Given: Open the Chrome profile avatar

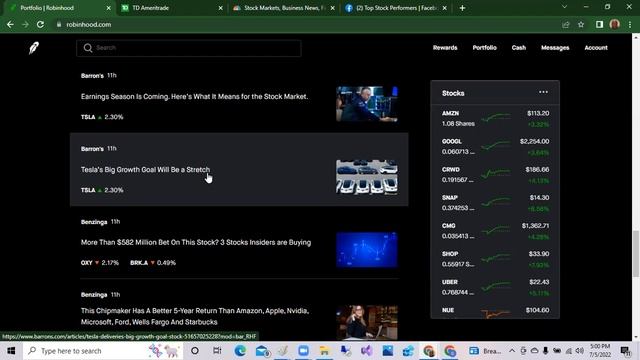Looking at the screenshot, I should (x=615, y=24).
